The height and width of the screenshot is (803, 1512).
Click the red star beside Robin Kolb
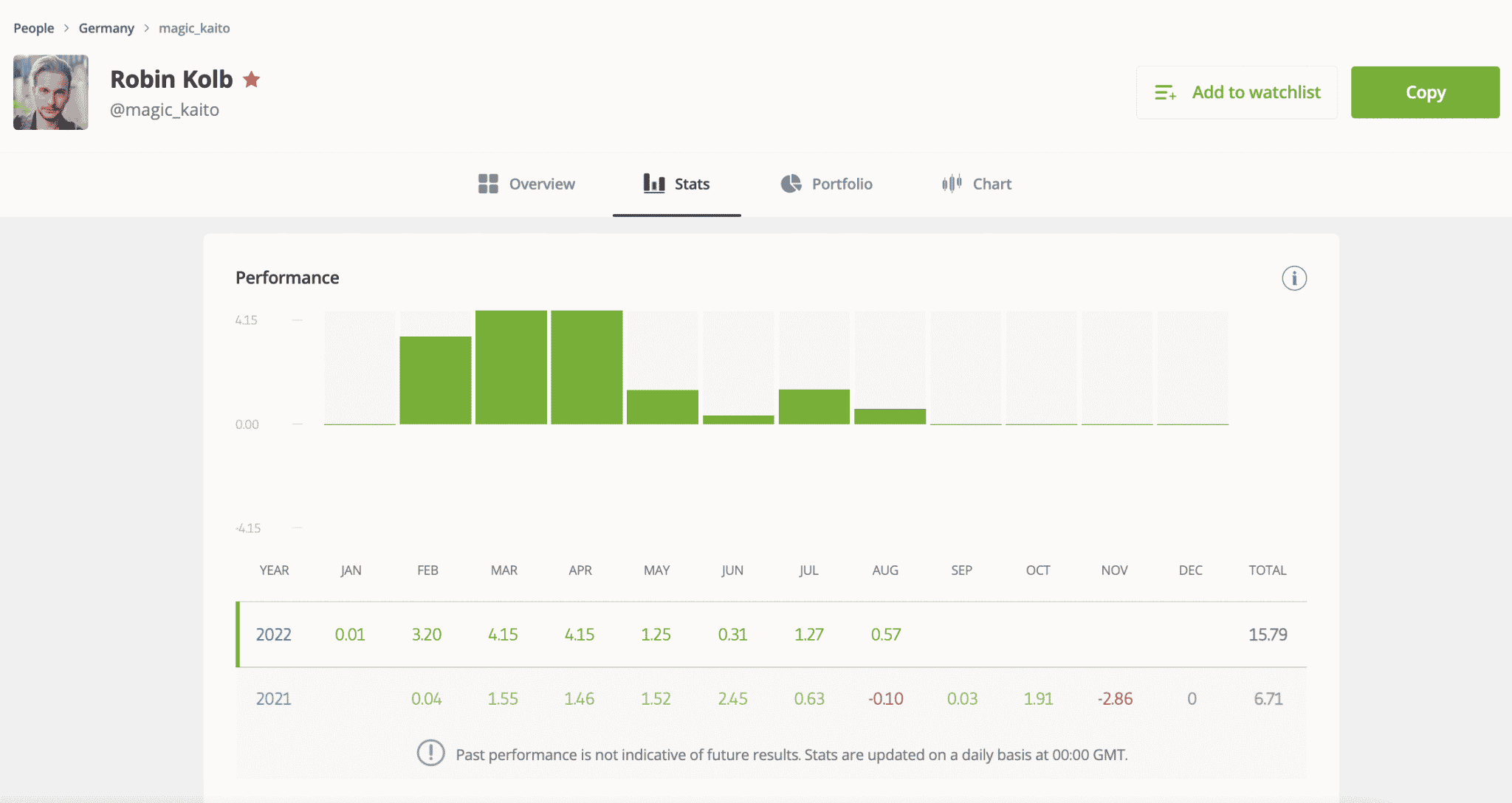(252, 79)
